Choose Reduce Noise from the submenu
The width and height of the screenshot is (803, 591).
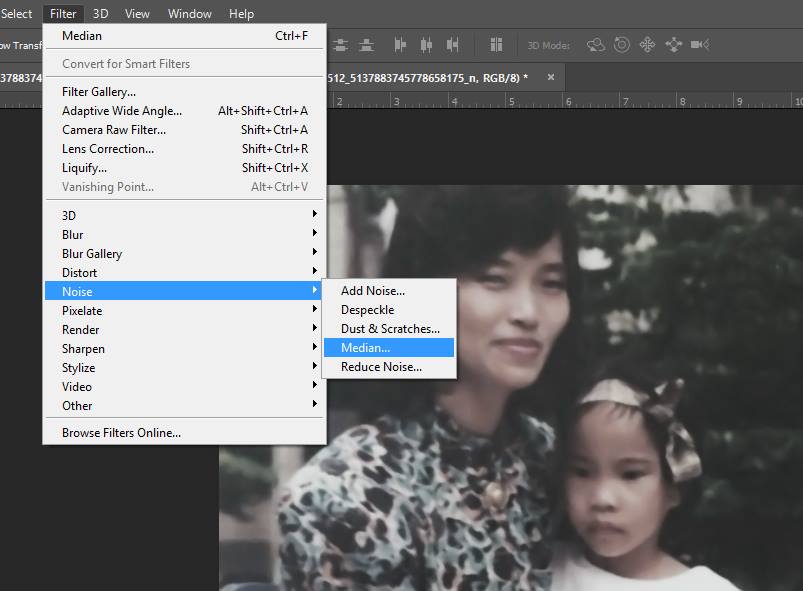click(x=381, y=366)
